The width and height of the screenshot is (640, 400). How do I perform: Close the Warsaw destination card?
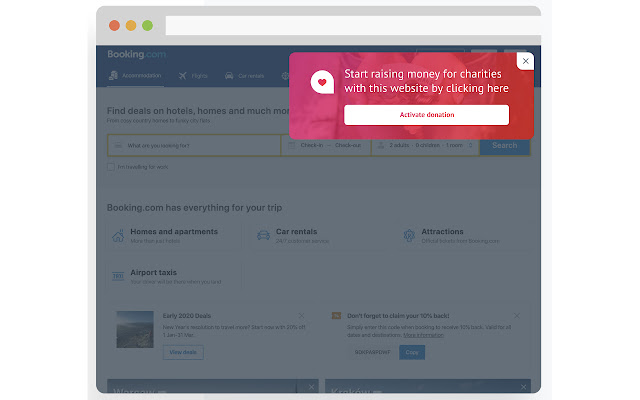(311, 387)
